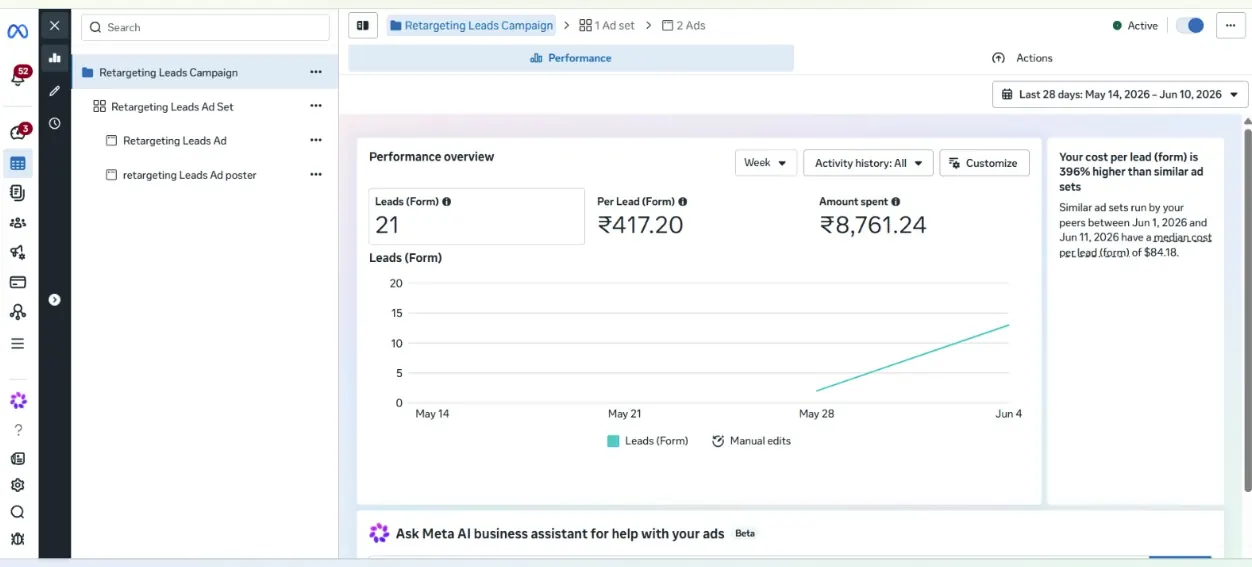Click the Meta logo icon
Screen dimensions: 1252x567
pos(17,32)
